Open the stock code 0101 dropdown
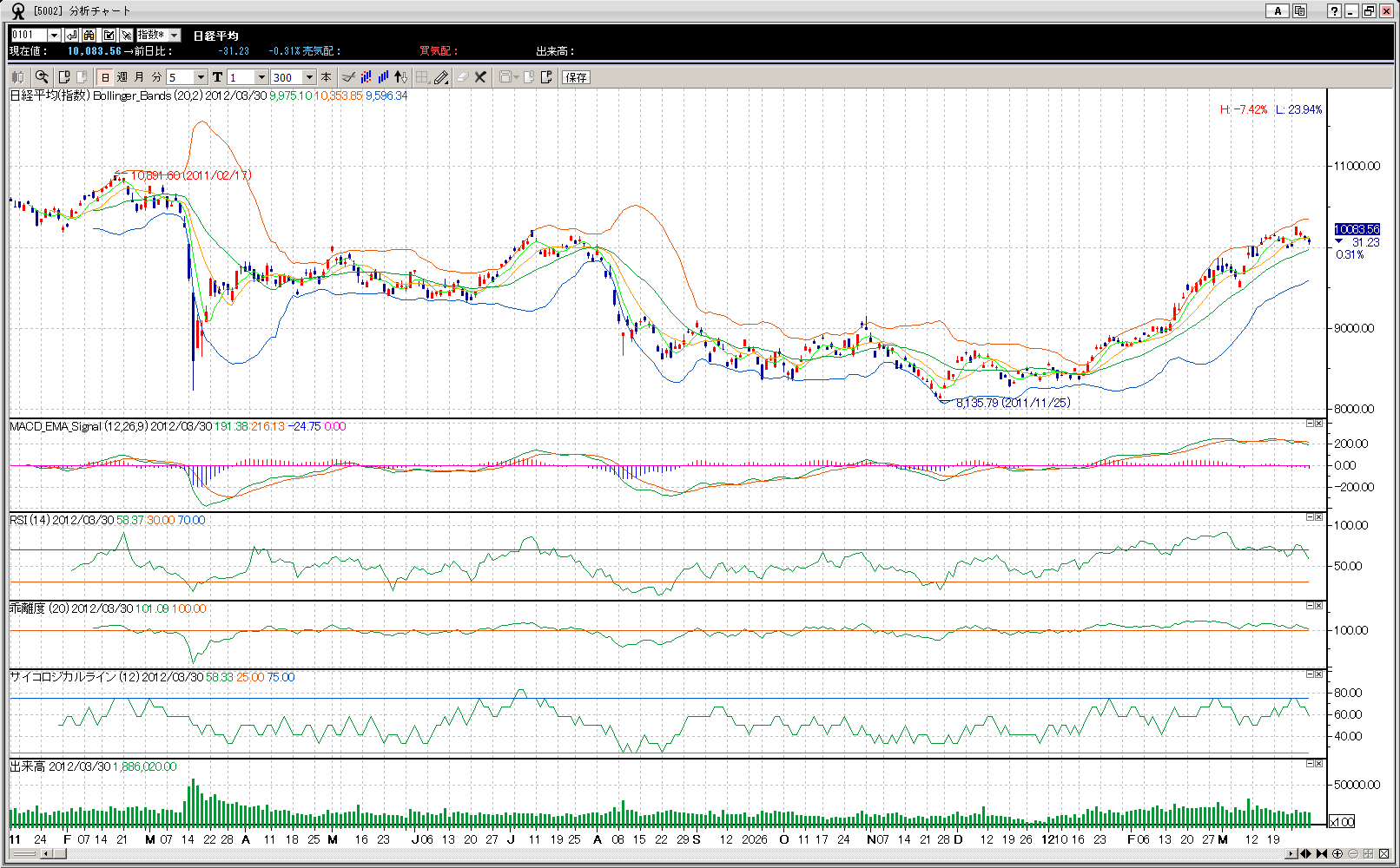1400x868 pixels. (54, 36)
